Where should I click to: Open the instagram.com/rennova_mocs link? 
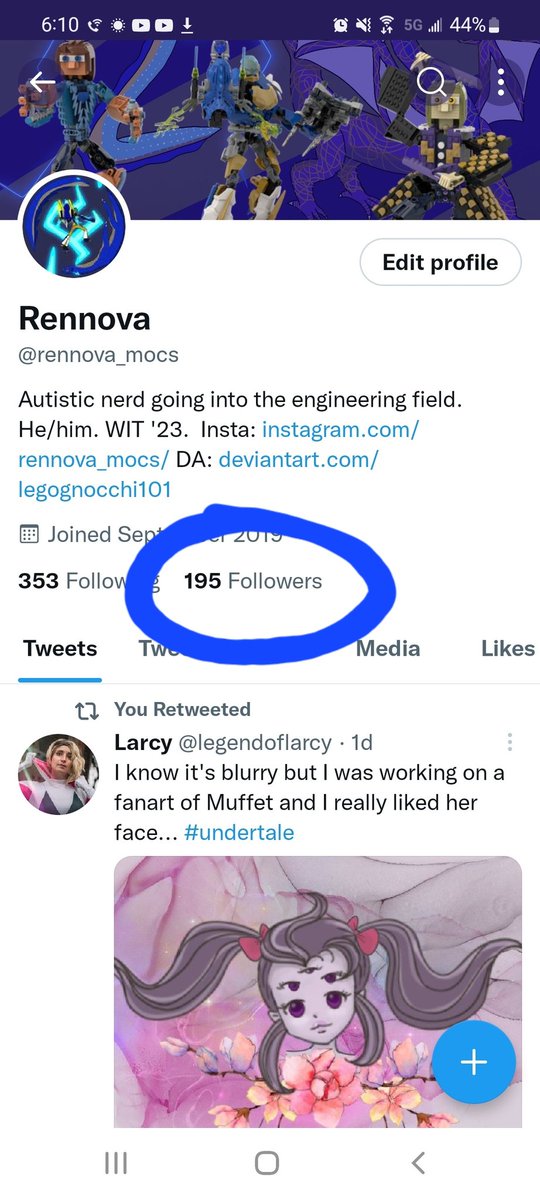click(x=218, y=445)
